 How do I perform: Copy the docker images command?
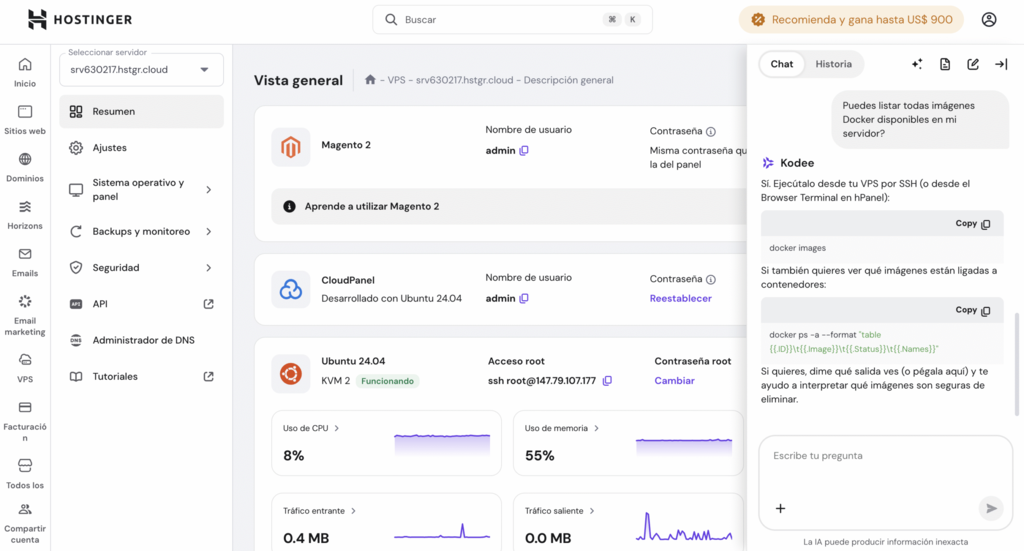973,223
